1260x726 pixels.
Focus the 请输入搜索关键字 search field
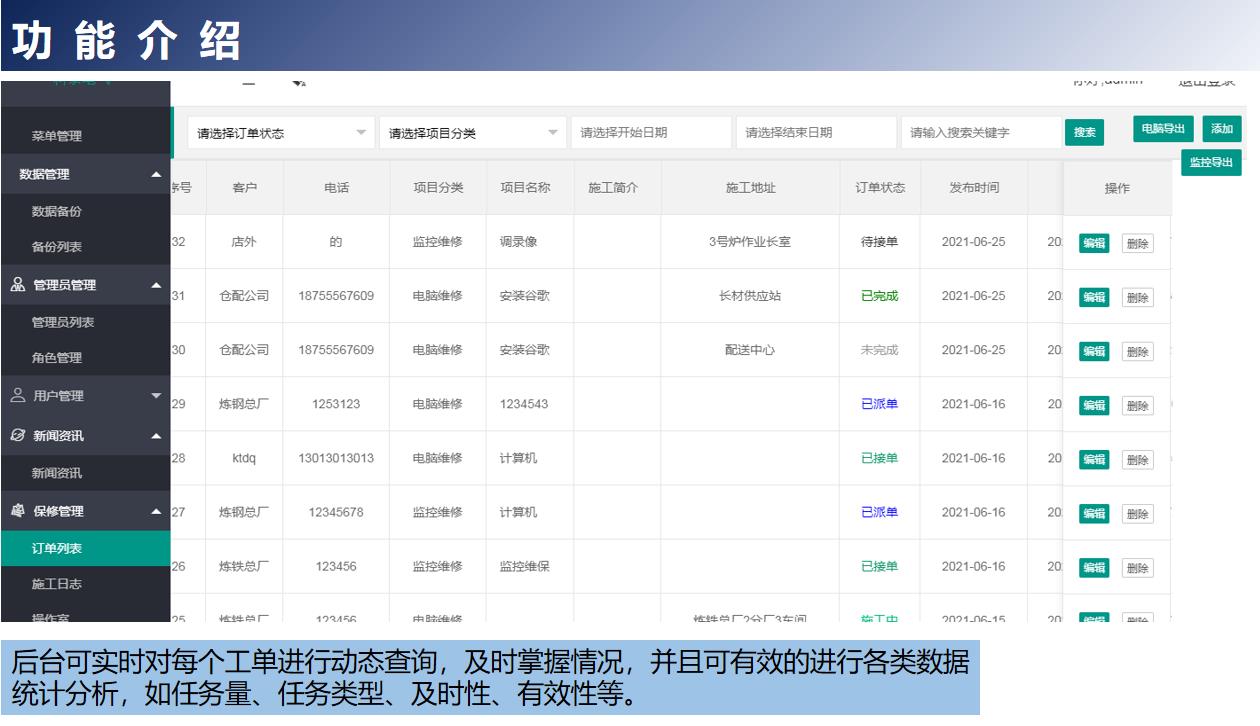click(x=980, y=133)
